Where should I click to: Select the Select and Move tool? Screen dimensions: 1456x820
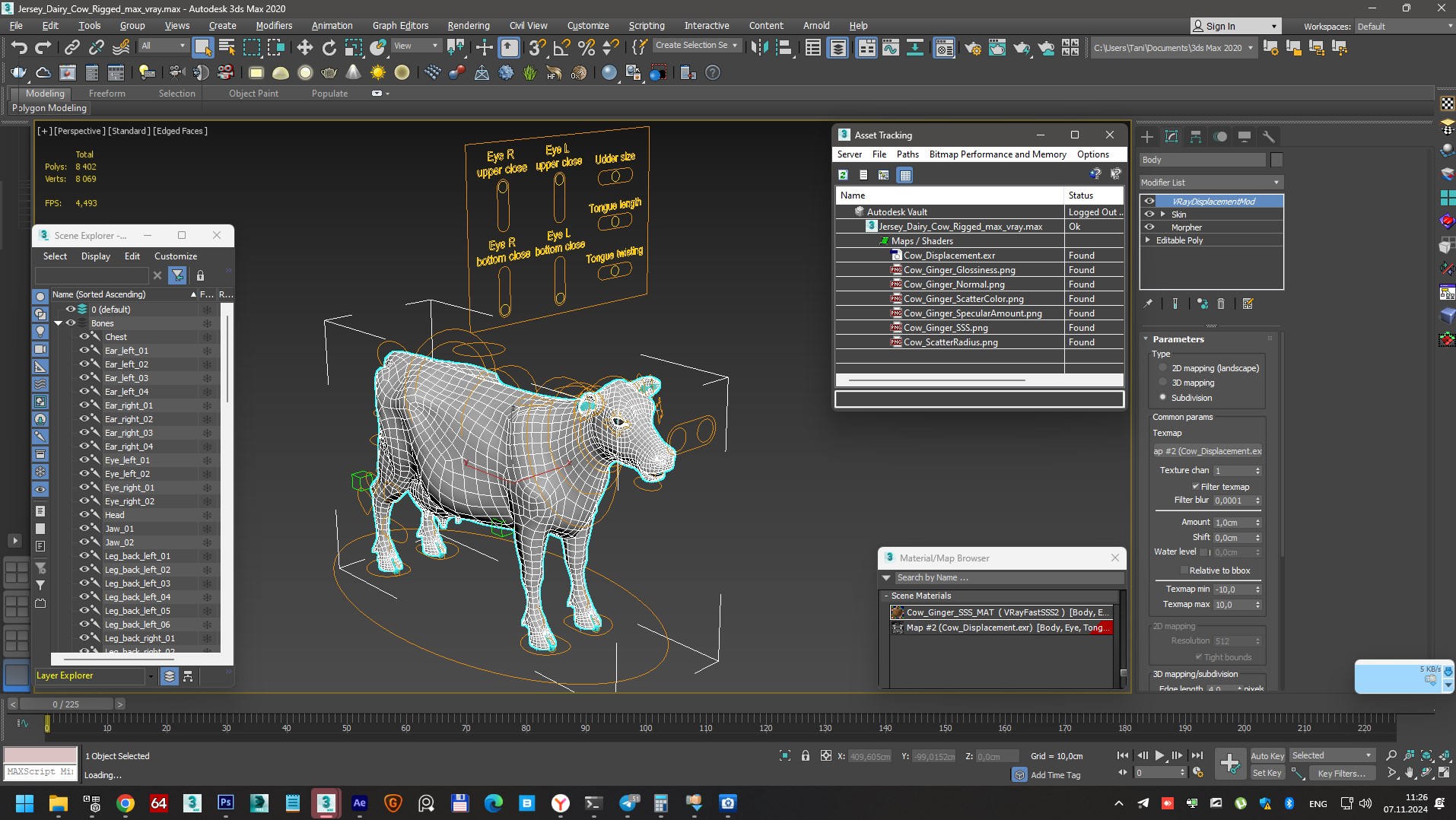click(304, 47)
